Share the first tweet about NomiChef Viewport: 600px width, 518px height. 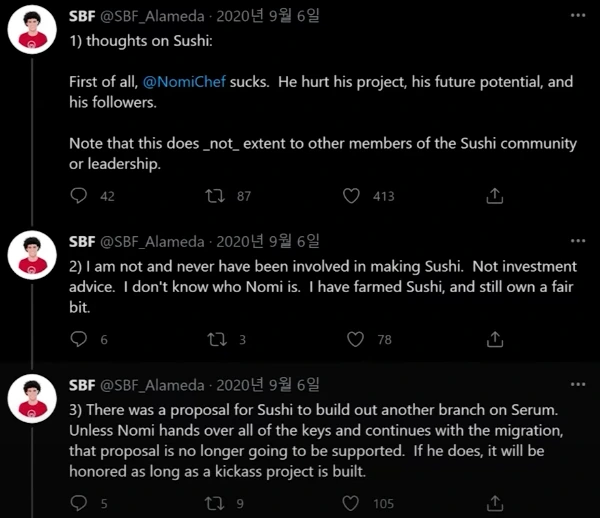(494, 197)
